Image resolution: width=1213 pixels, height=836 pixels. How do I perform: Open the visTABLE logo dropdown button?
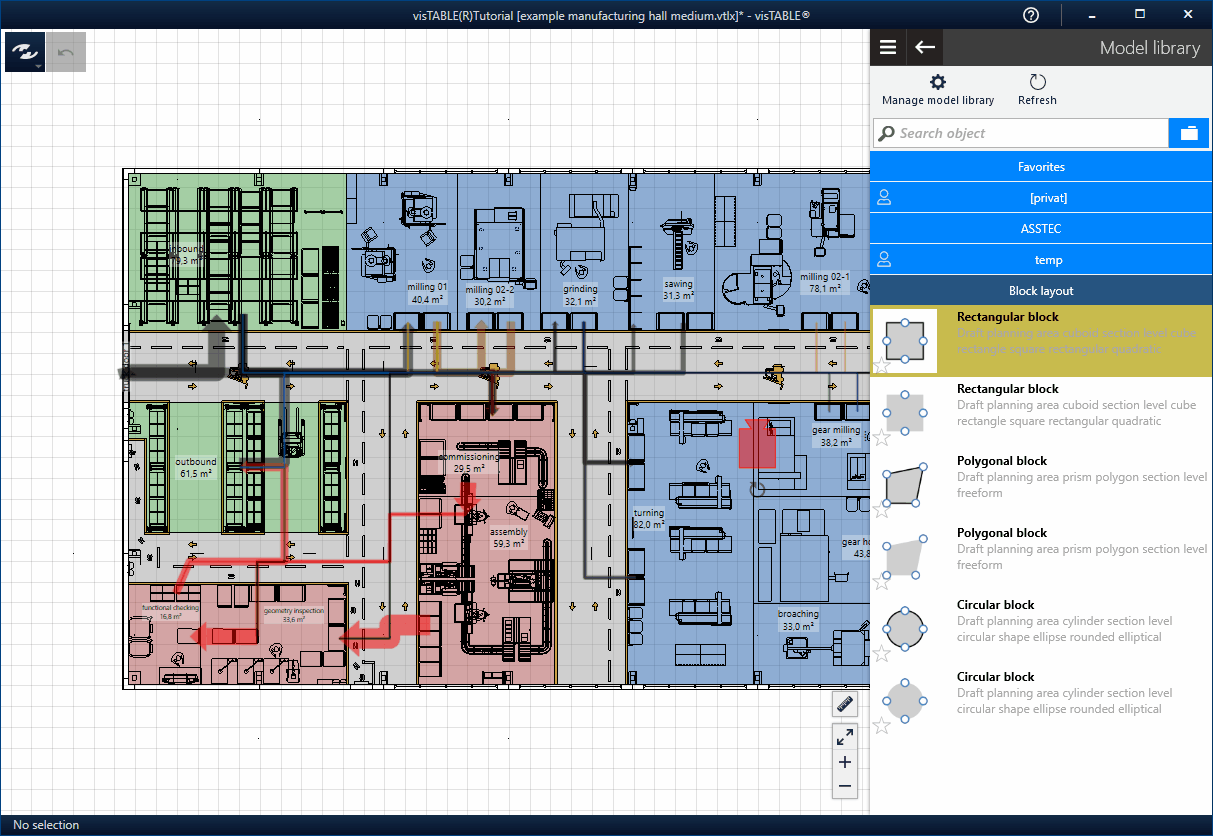pos(24,52)
